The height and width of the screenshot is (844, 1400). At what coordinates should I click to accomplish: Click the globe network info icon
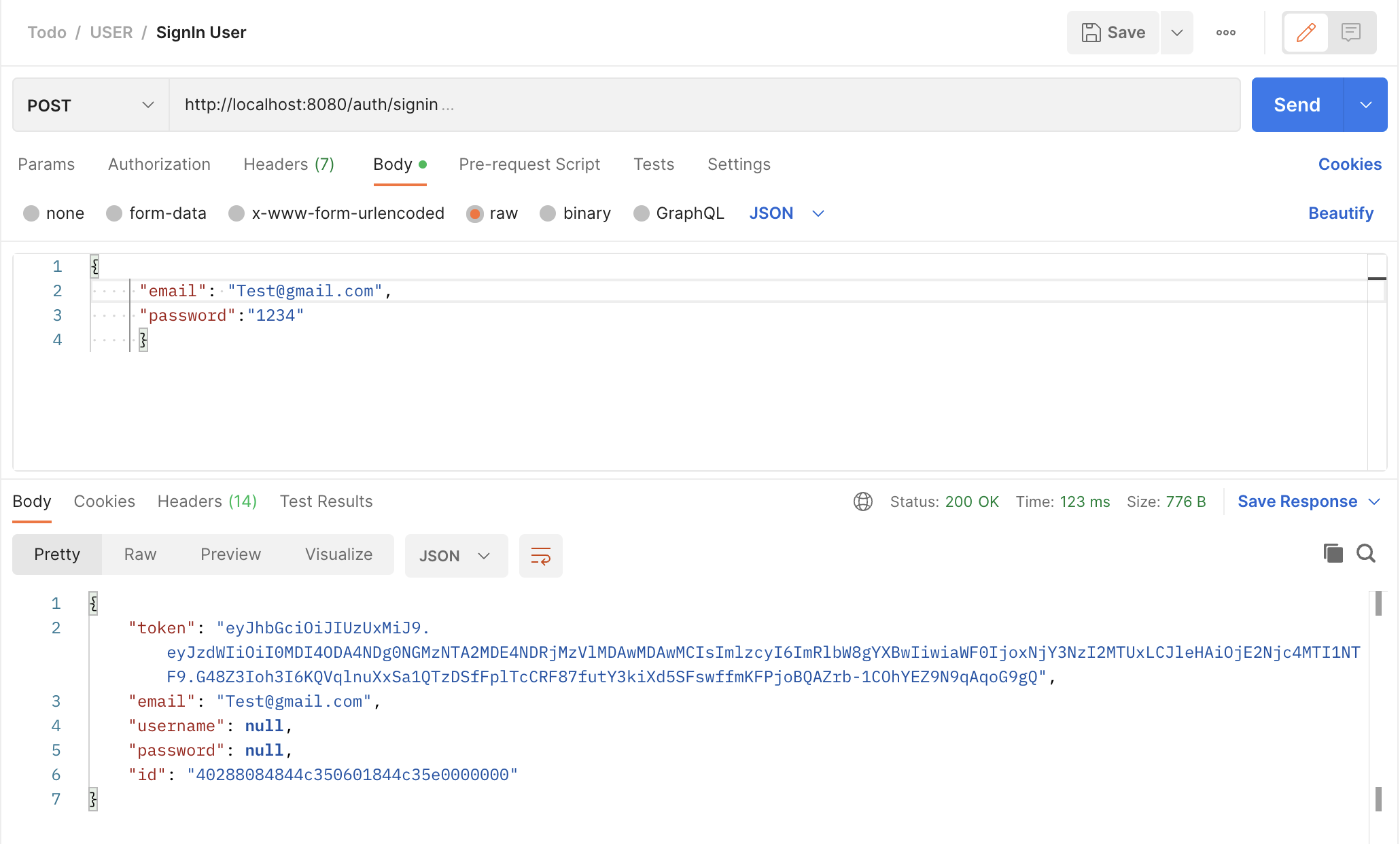(x=862, y=502)
